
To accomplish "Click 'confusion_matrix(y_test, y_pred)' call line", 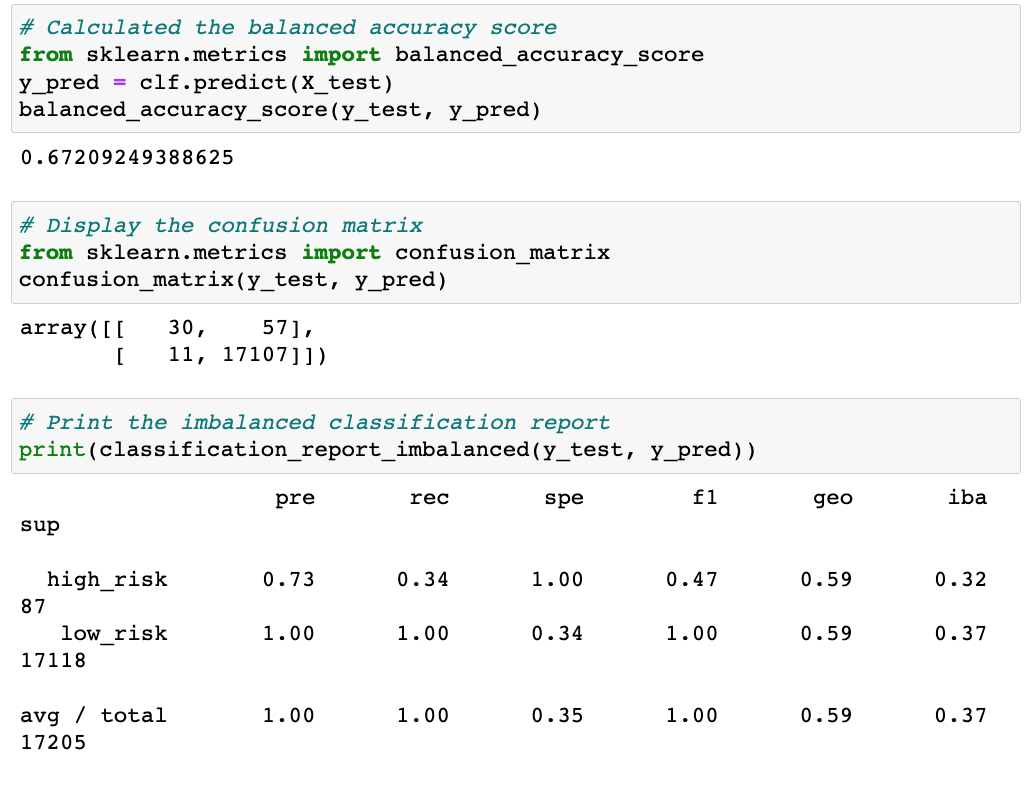I will 232,280.
